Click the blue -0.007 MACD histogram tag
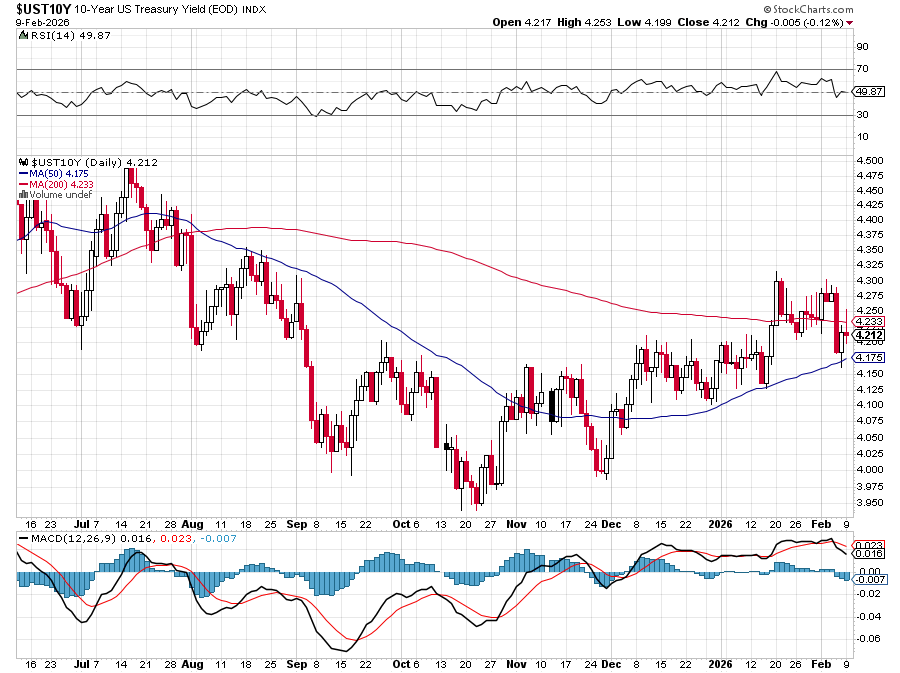This screenshot has height=673, width=900. click(866, 580)
